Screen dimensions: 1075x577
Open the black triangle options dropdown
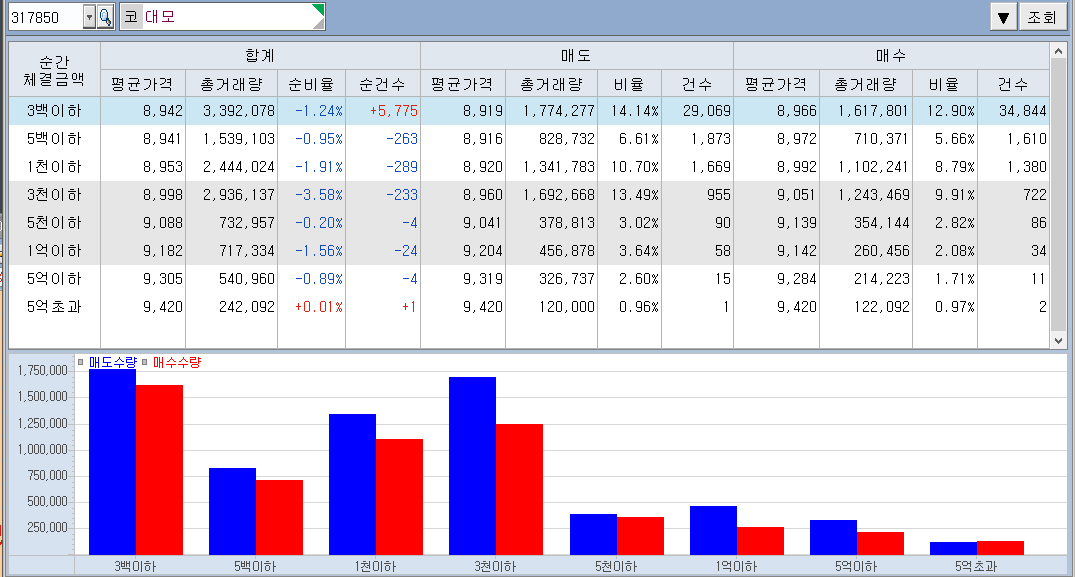[1003, 17]
